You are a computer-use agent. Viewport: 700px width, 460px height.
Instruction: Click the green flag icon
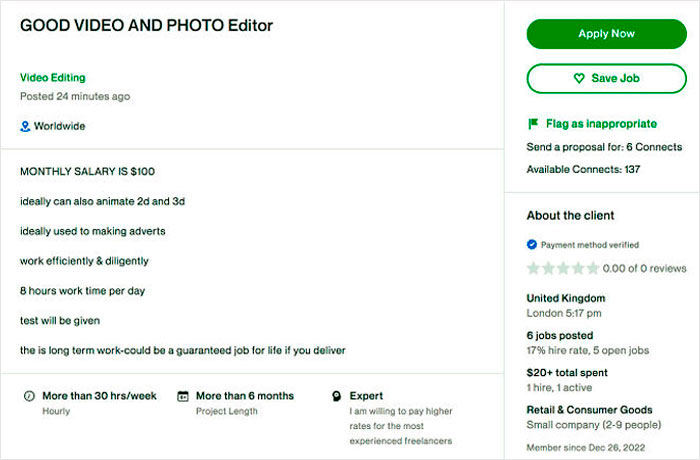[533, 124]
